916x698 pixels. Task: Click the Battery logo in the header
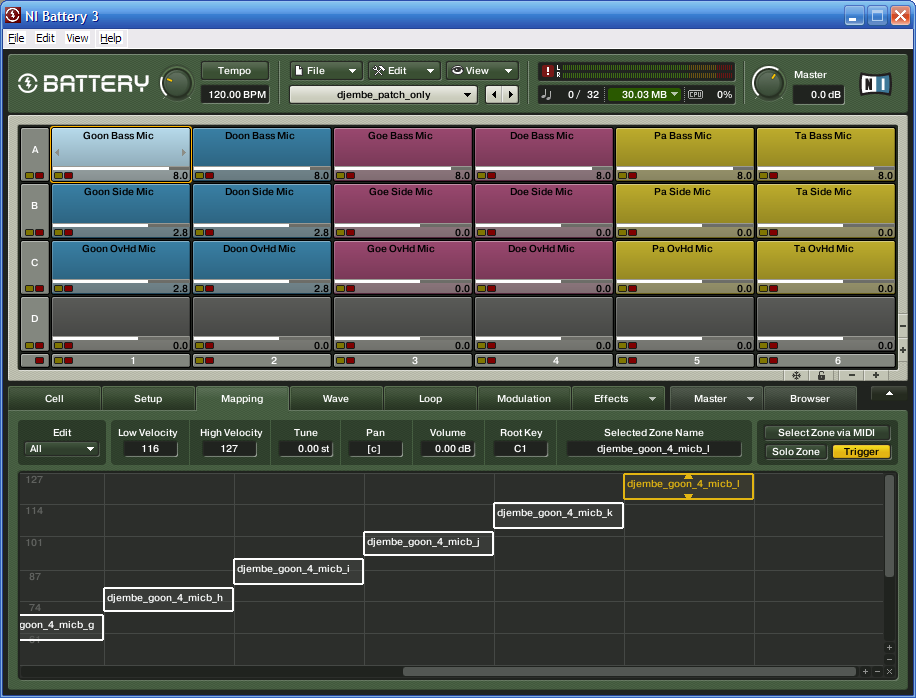coord(83,84)
